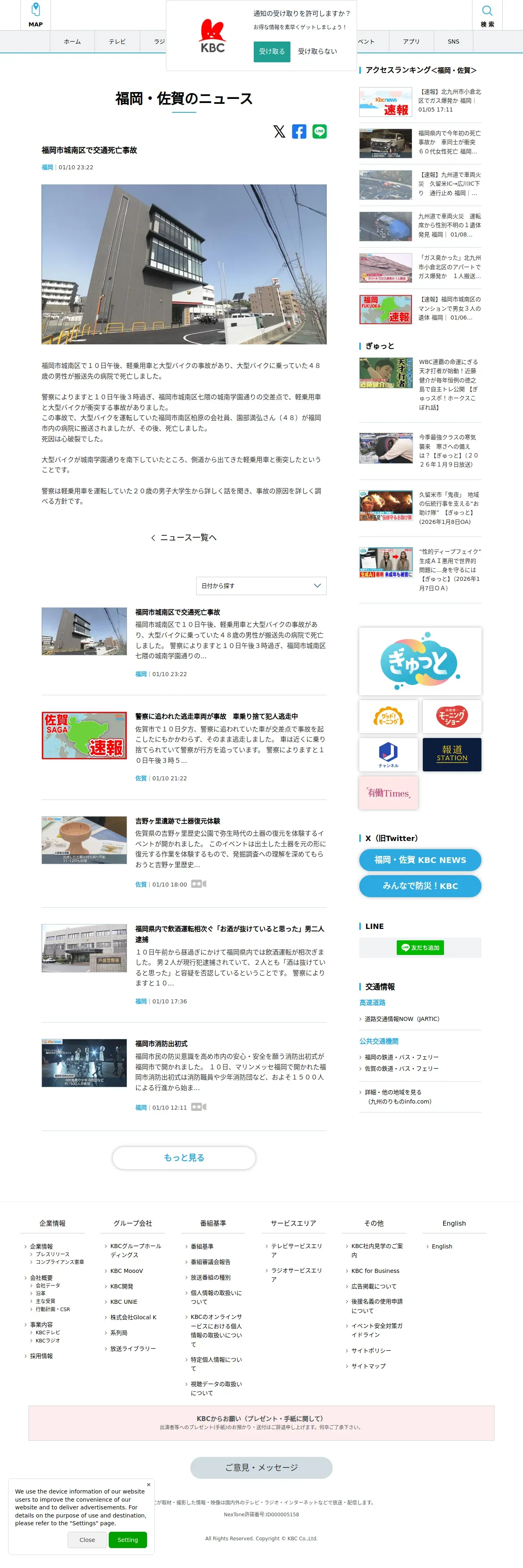Screen dimensions: 523x1568
Task: Open みんなで防災!KBC button
Action: 420,886
